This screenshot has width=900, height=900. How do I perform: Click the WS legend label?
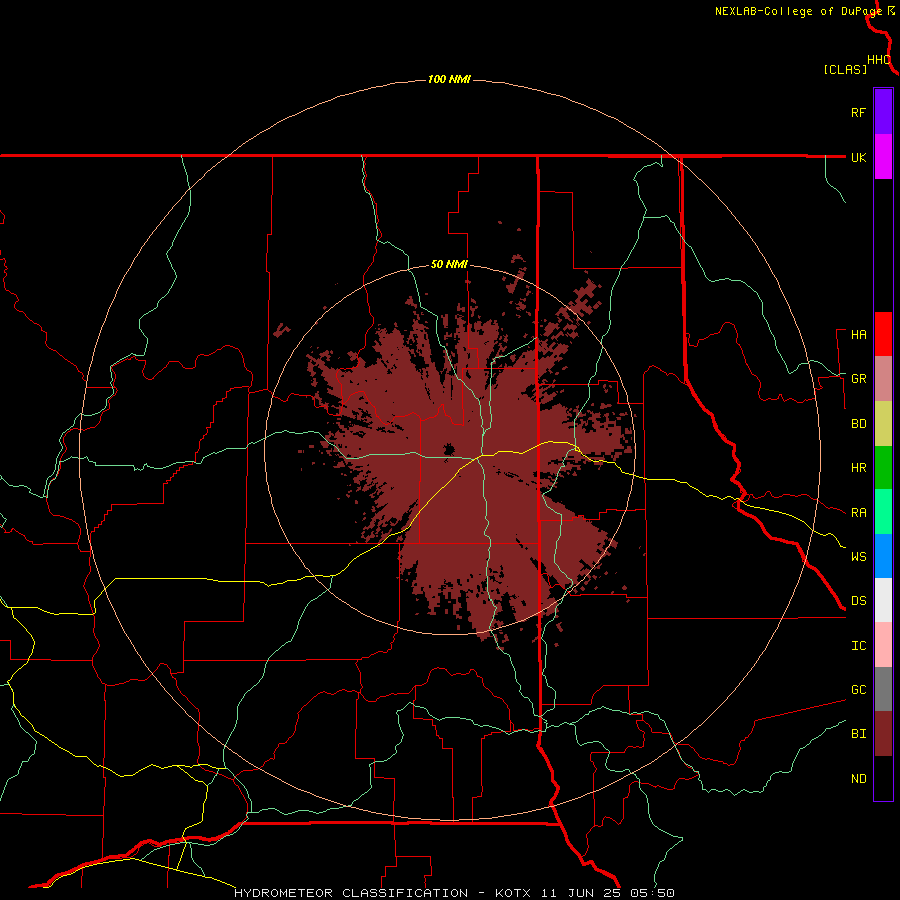click(858, 557)
